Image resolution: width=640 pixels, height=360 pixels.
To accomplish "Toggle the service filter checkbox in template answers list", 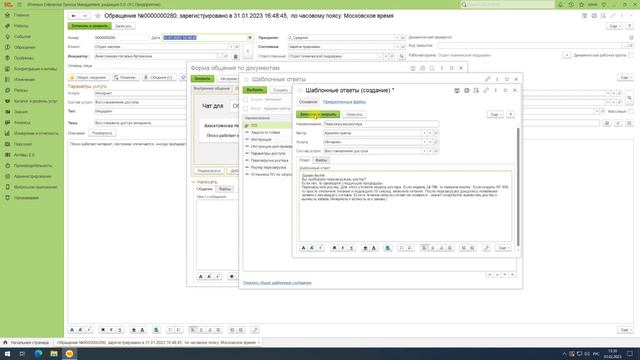I will pyautogui.click(x=246, y=99).
